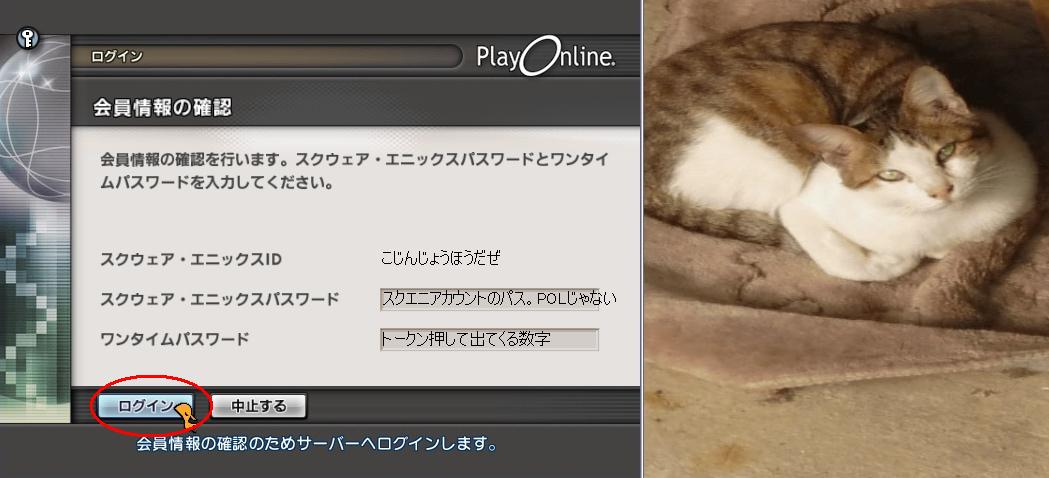Image resolution: width=1049 pixels, height=478 pixels.
Task: Click the cat photo on the right
Action: (x=846, y=239)
